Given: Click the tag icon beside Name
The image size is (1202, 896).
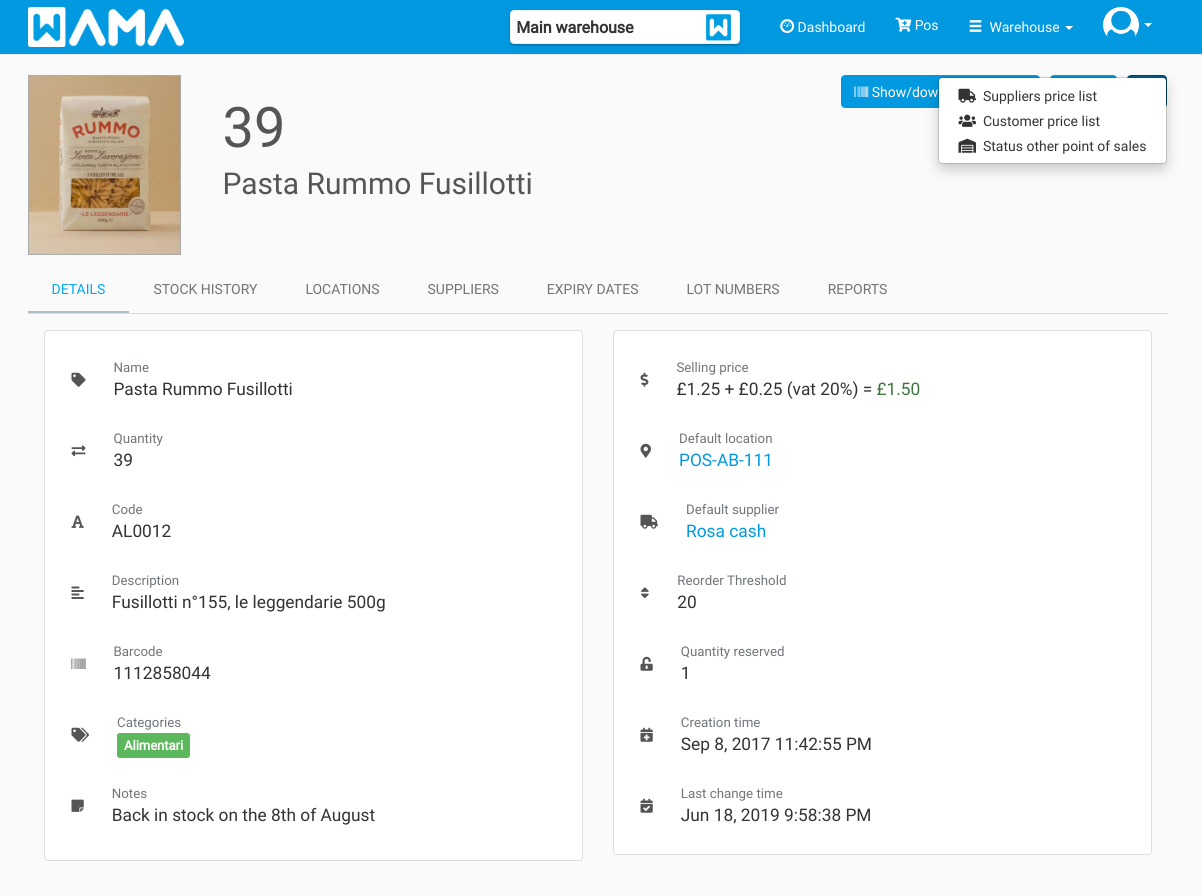Looking at the screenshot, I should 78,380.
